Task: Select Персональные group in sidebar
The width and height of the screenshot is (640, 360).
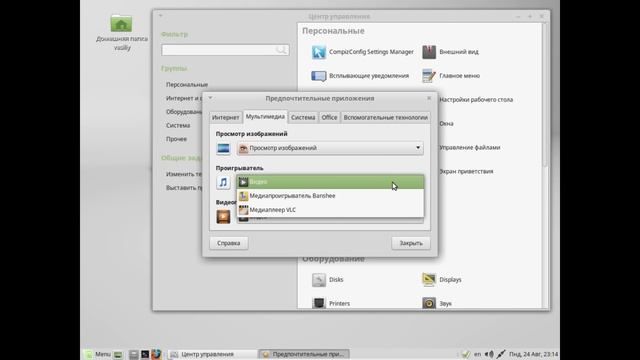Action: pyautogui.click(x=187, y=84)
